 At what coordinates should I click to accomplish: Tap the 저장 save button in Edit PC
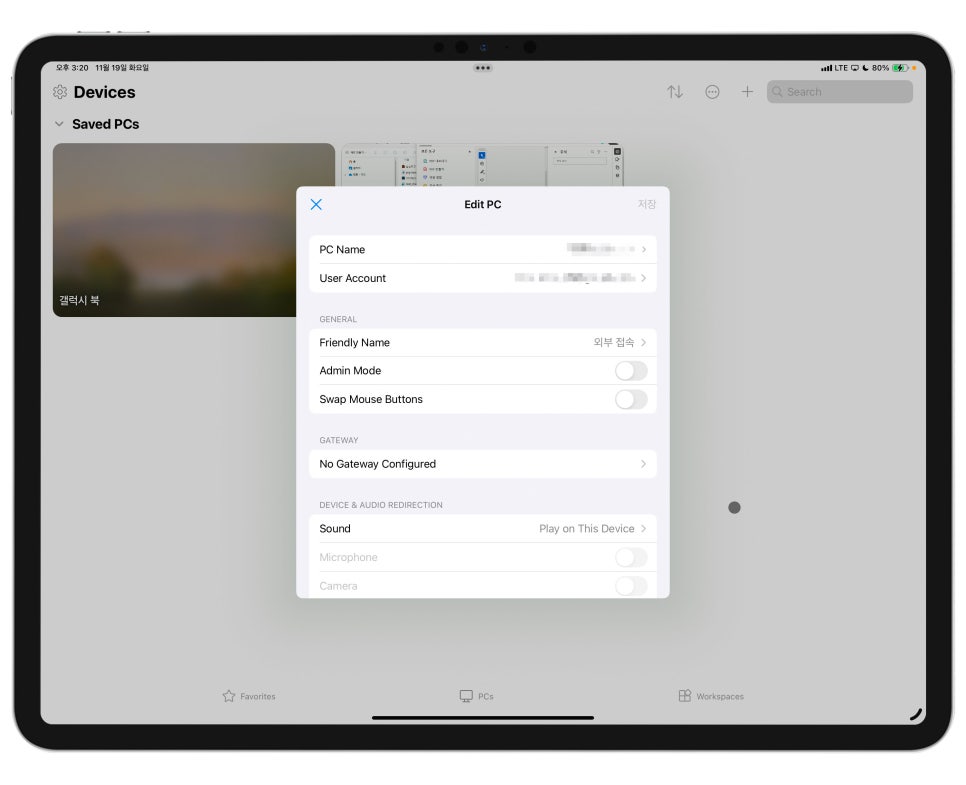click(646, 204)
